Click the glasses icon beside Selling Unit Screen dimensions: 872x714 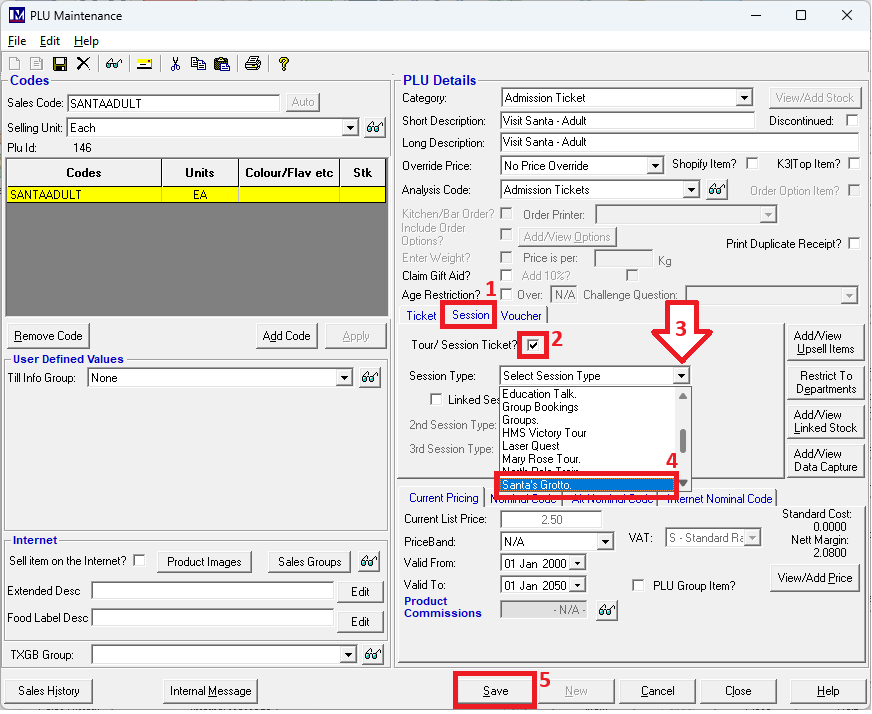374,128
